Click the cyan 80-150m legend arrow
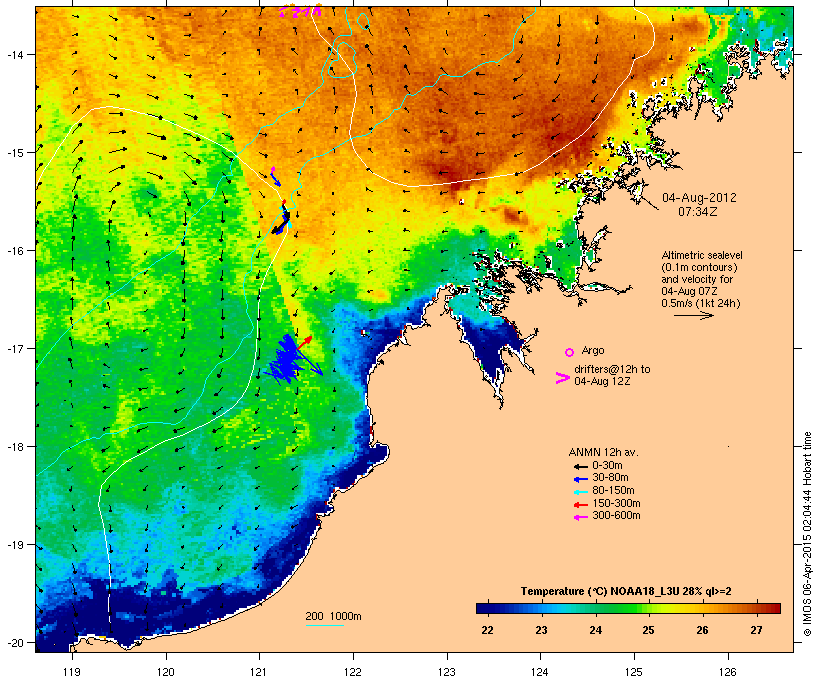 tap(580, 492)
